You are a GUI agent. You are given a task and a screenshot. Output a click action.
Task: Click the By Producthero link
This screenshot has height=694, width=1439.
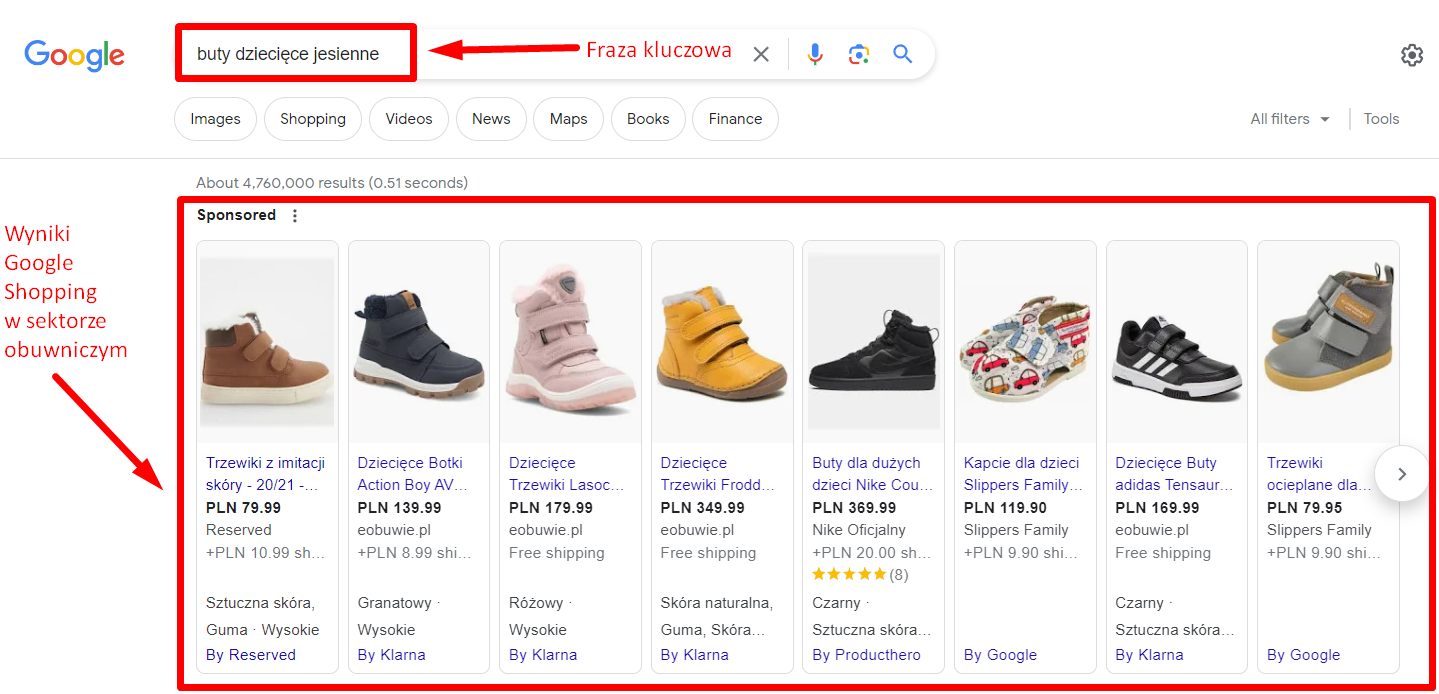[866, 655]
